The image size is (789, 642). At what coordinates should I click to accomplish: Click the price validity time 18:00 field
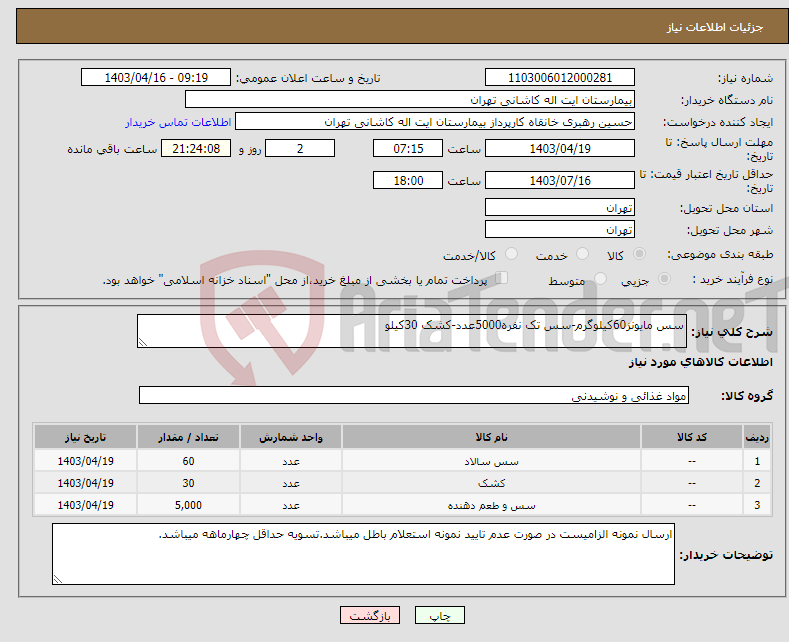coord(408,180)
